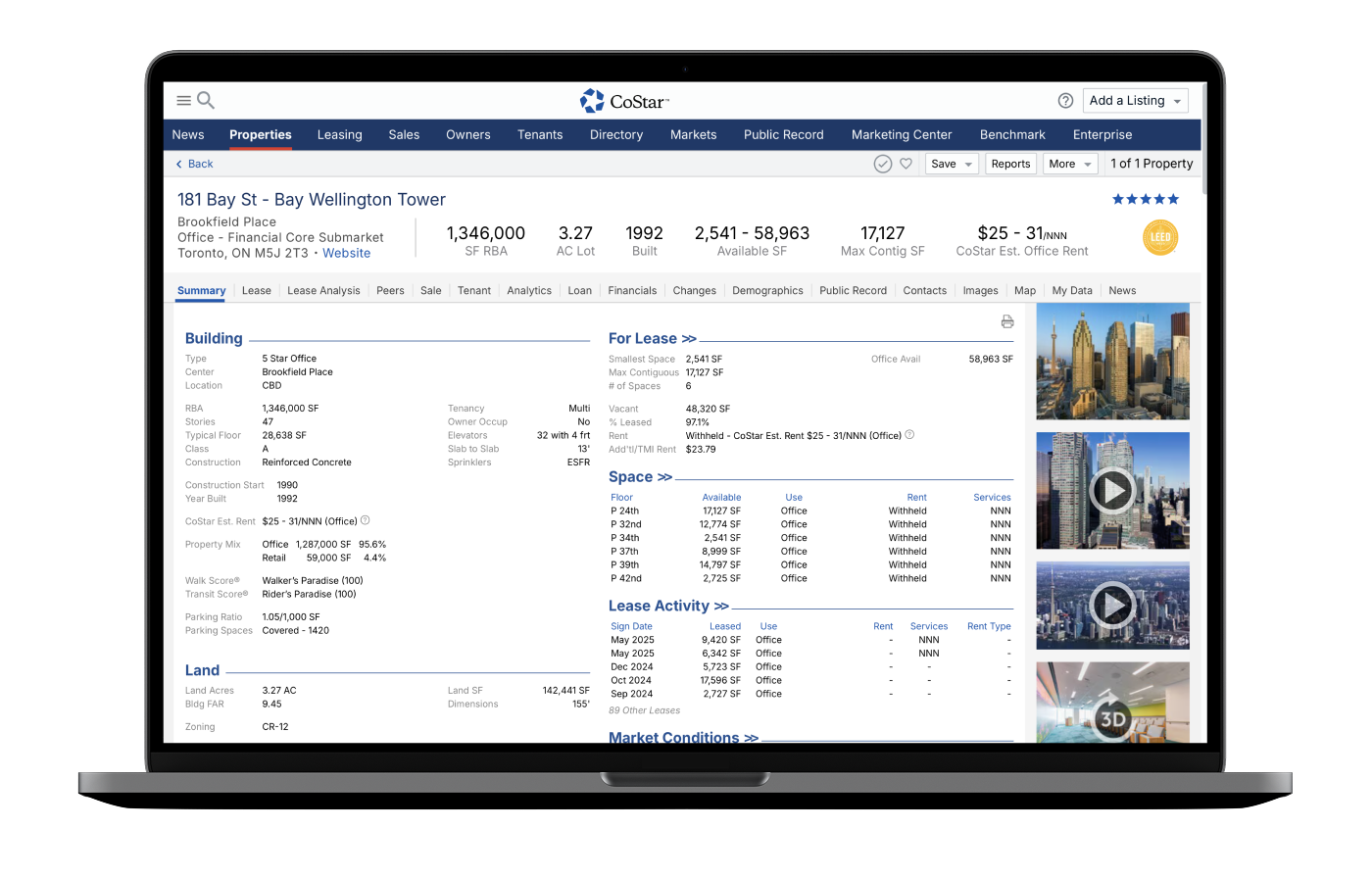Expand the Save dropdown
This screenshot has width=1372, height=877.
coord(951,164)
